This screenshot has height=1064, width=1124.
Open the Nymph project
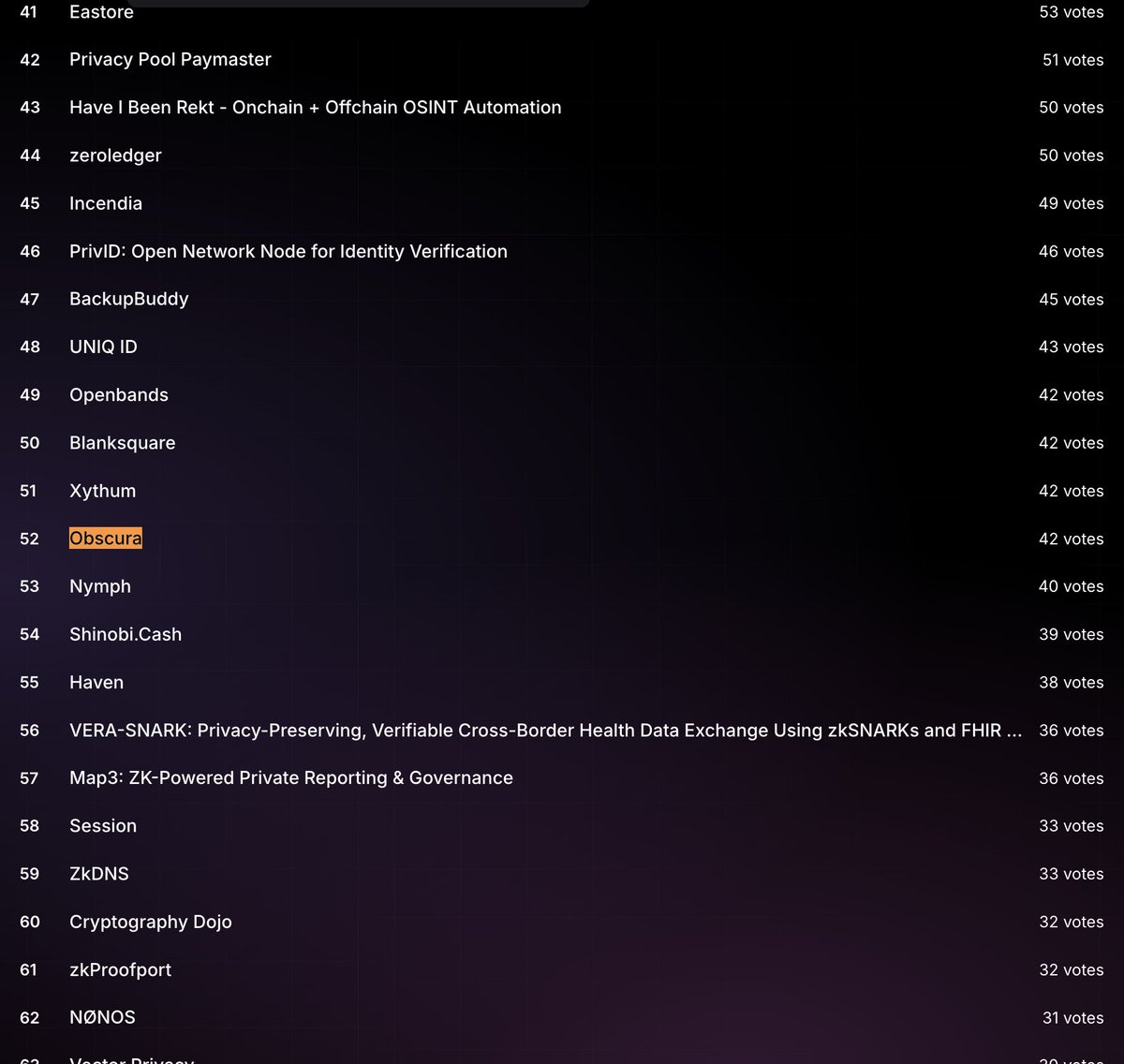tap(100, 586)
